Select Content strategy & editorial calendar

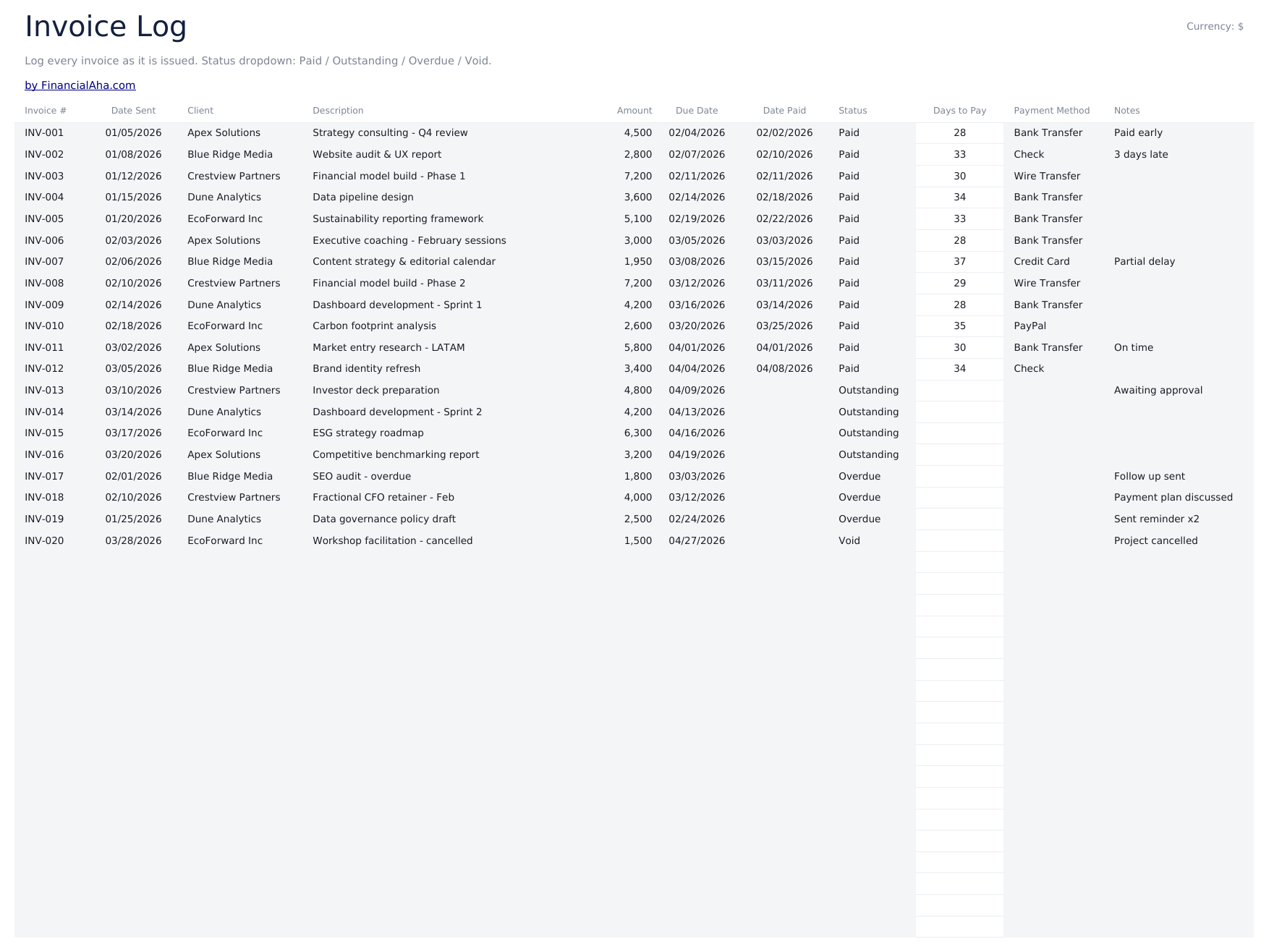pyautogui.click(x=404, y=262)
